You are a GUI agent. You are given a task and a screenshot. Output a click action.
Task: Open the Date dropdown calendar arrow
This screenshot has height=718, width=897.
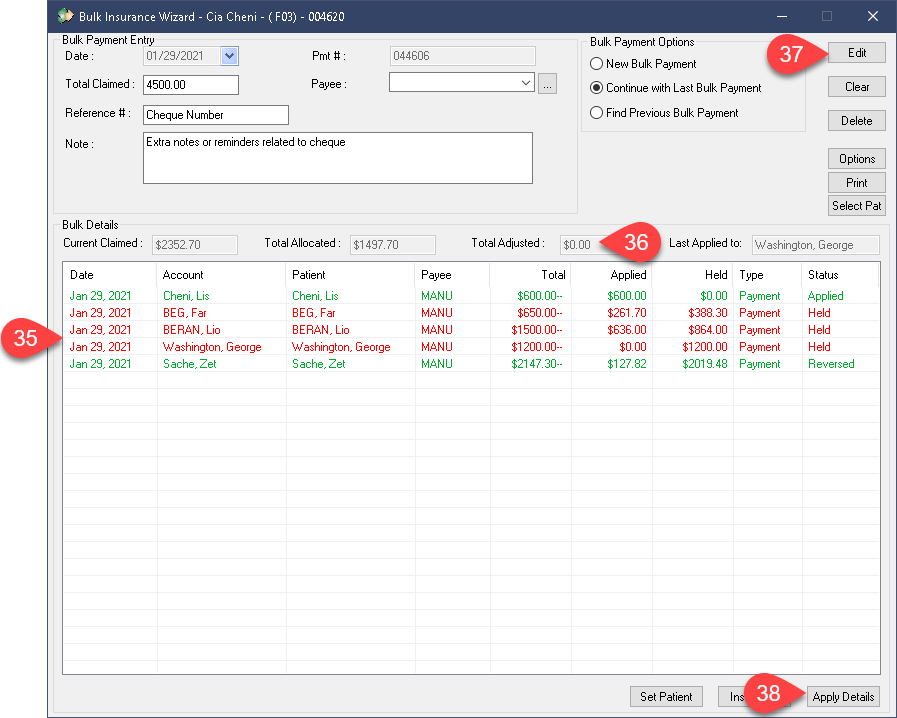click(x=229, y=56)
